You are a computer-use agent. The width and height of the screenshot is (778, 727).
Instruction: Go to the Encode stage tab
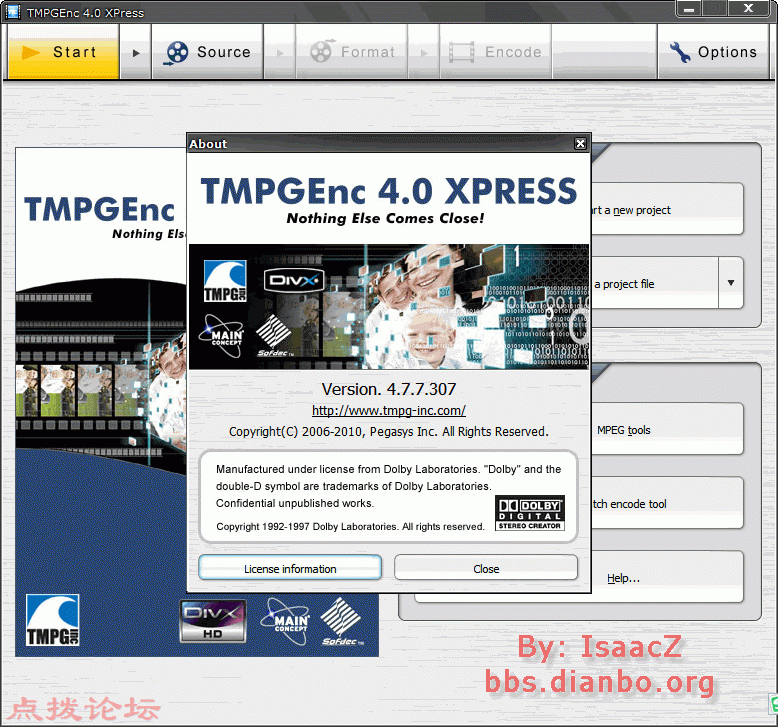click(x=496, y=52)
